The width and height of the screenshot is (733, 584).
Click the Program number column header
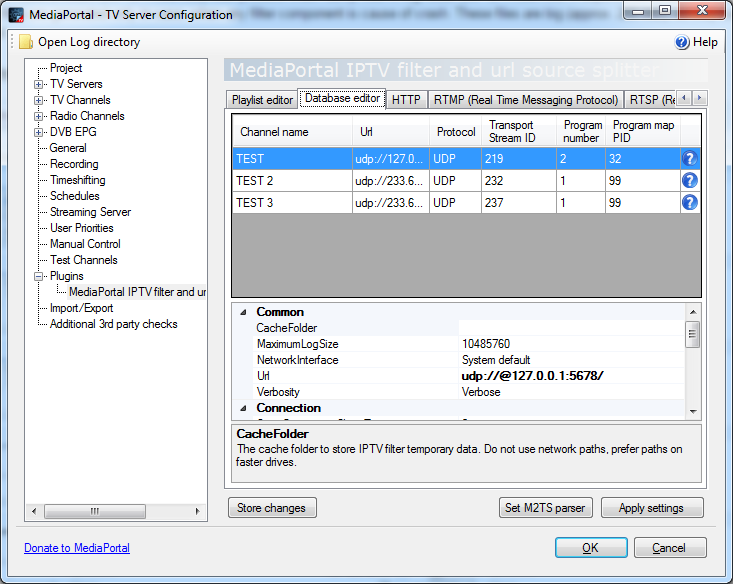coord(581,131)
